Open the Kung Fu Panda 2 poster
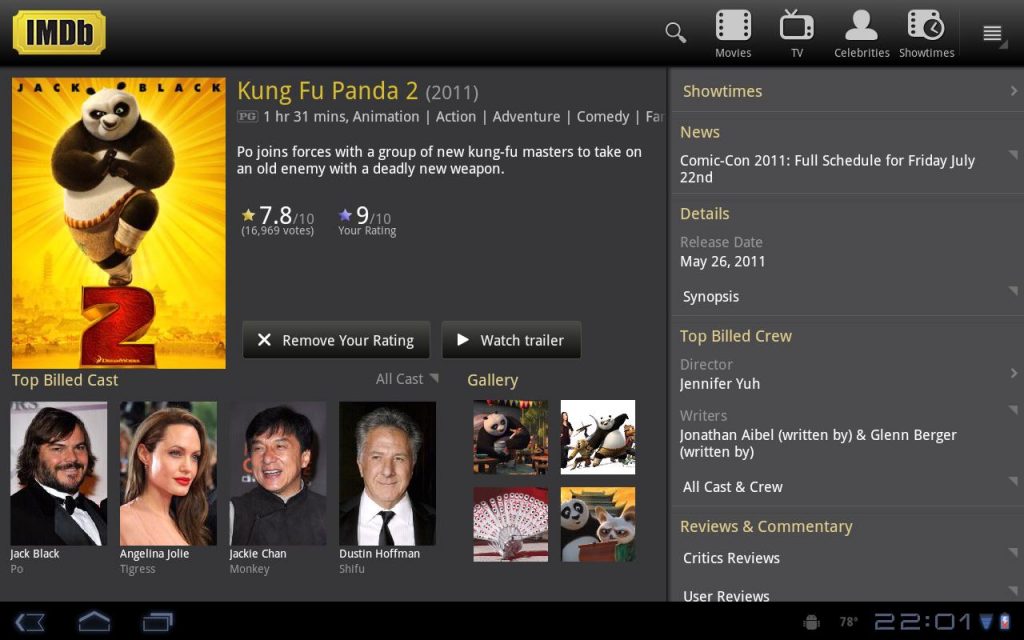Screen dimensions: 1024x640 coord(119,223)
